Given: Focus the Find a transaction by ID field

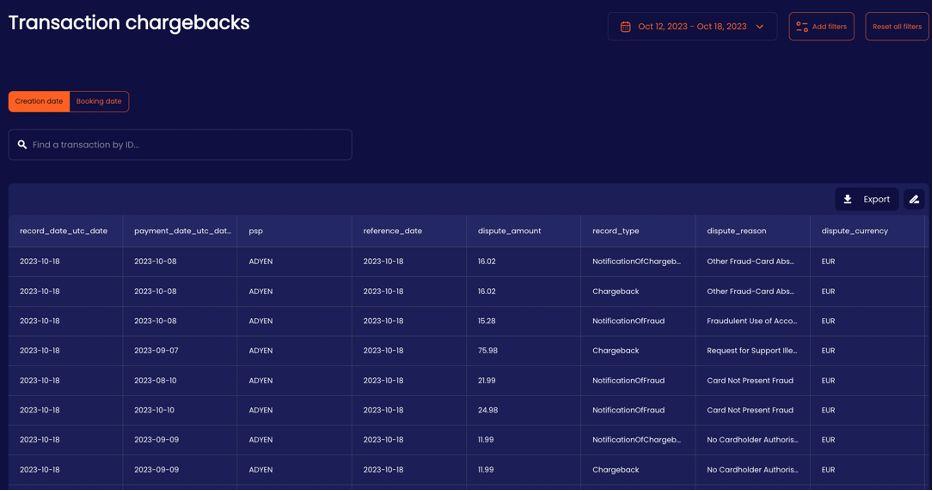Looking at the screenshot, I should 180,145.
